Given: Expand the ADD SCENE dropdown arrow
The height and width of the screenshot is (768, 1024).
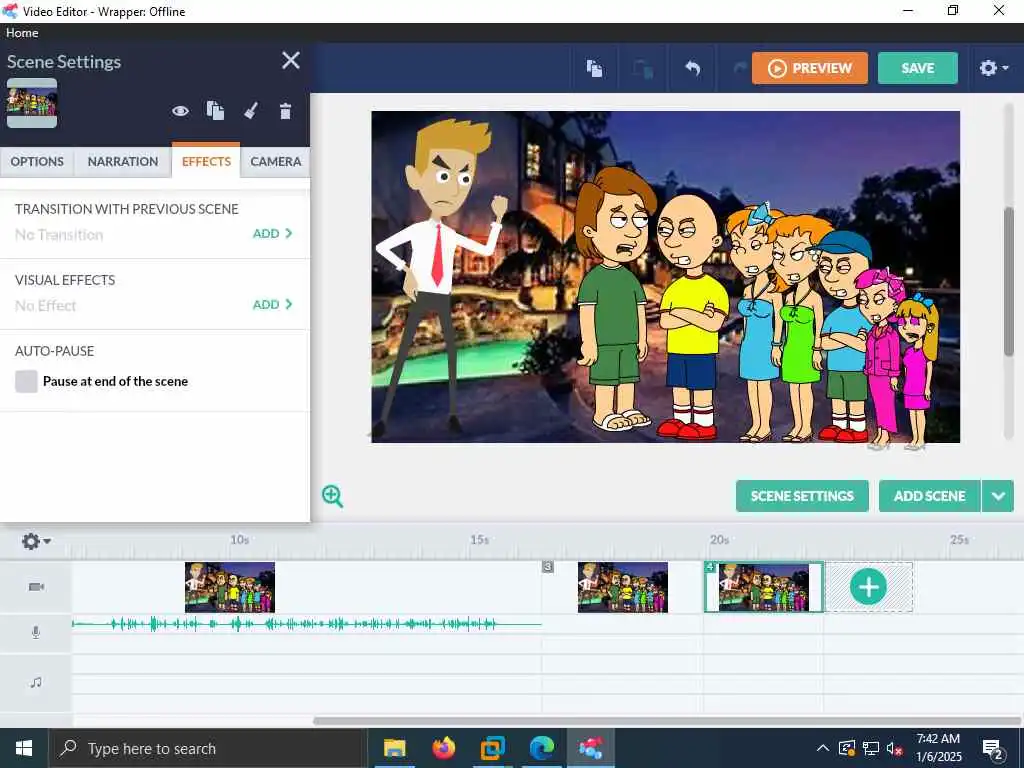Looking at the screenshot, I should click(x=998, y=496).
